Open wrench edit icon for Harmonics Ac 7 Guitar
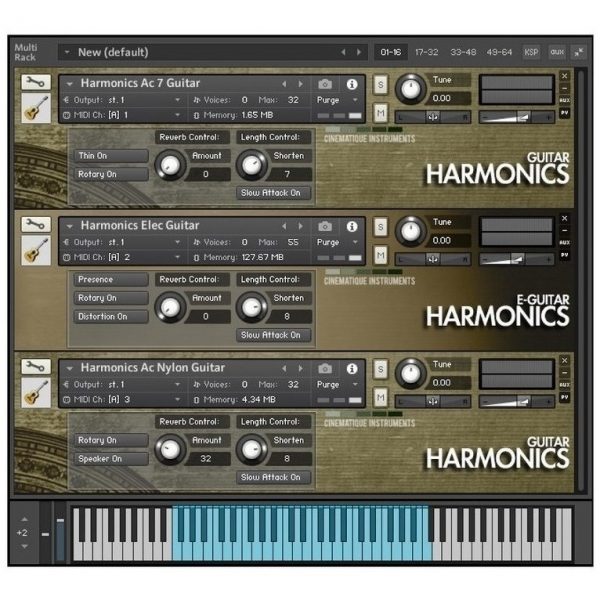The image size is (600, 600). (36, 82)
